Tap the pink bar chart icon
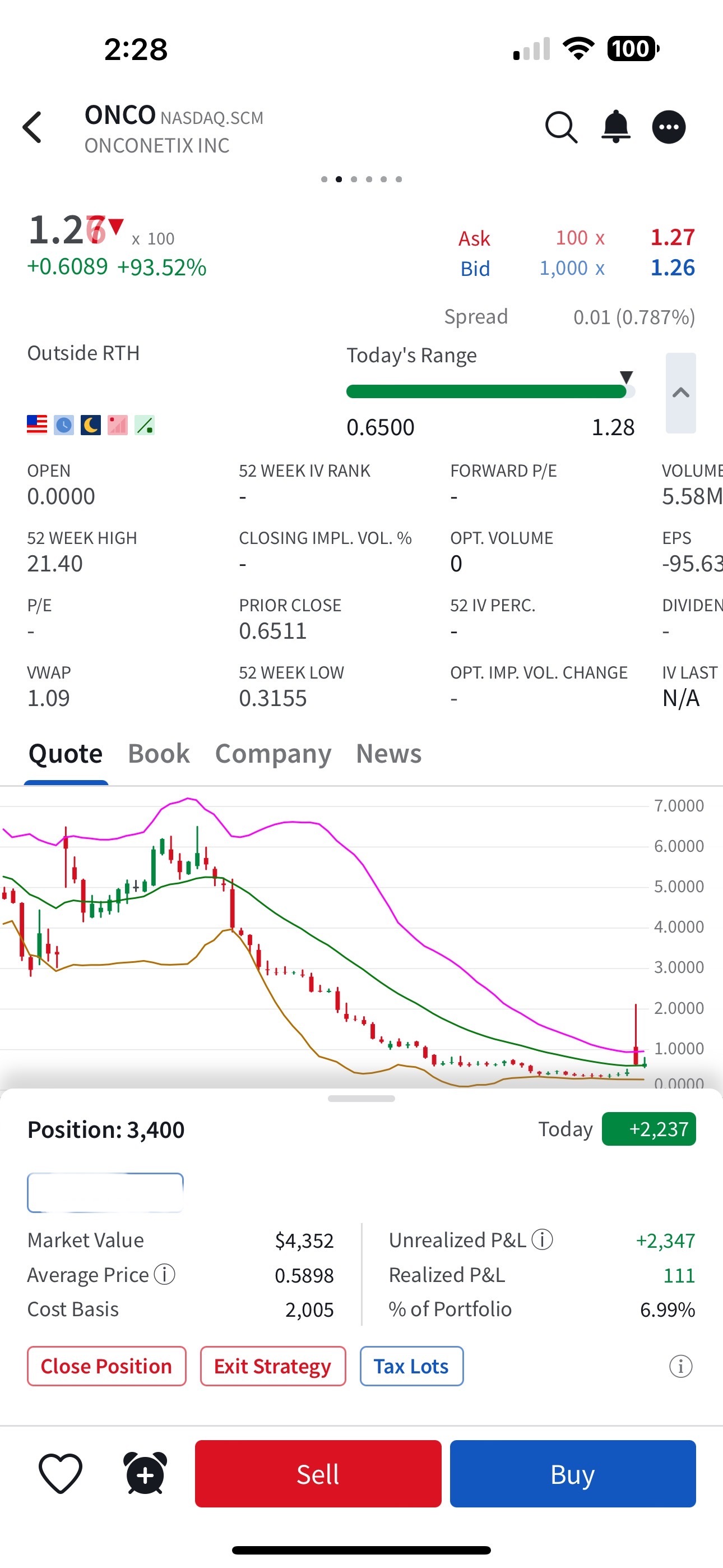The height and width of the screenshot is (1568, 723). (118, 425)
